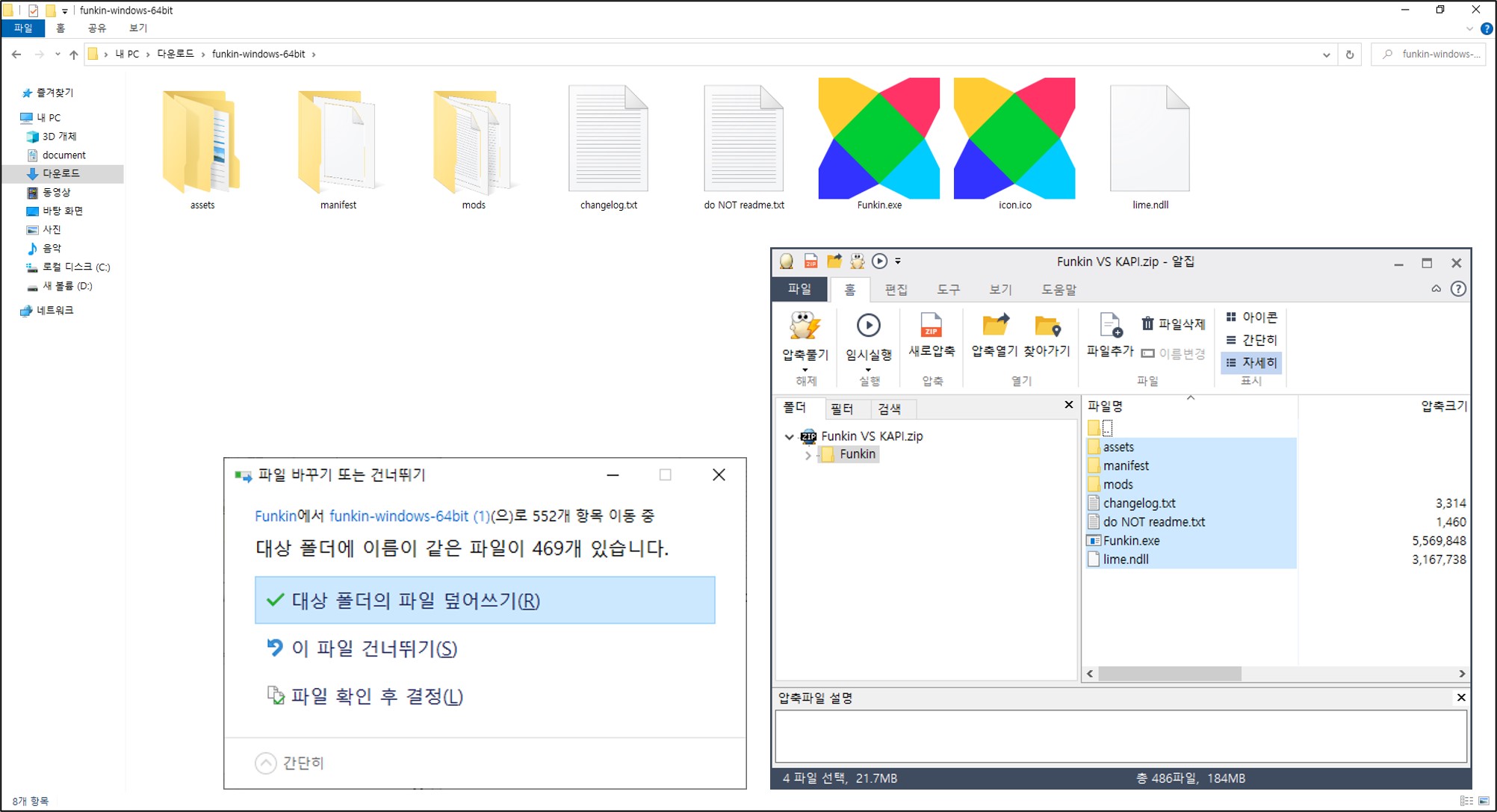Click the 임시실행 play icon in ALZip ribbon
Image resolution: width=1497 pixels, height=812 pixels.
coord(868,326)
